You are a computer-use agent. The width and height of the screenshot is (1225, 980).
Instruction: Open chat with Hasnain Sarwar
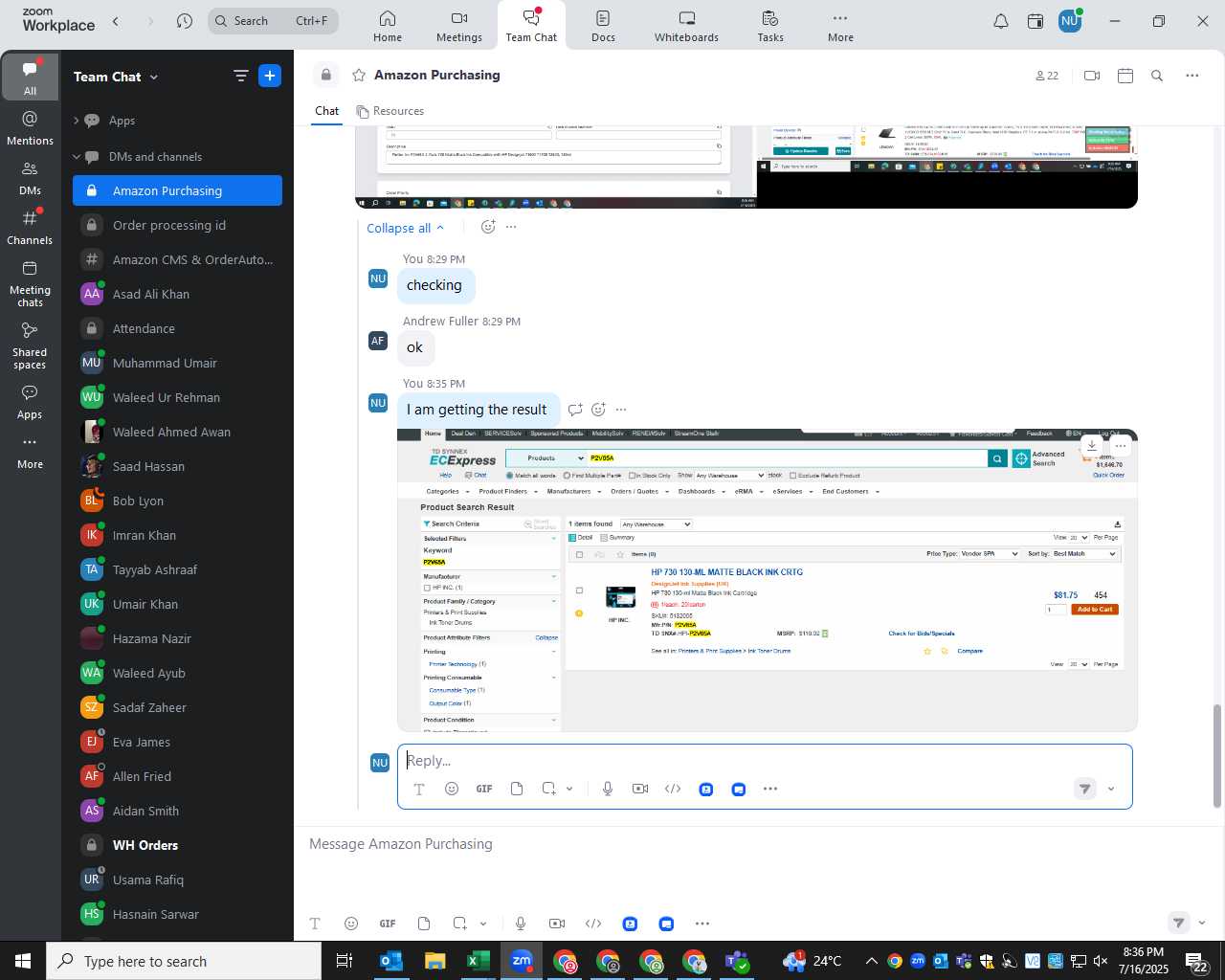coord(178,914)
